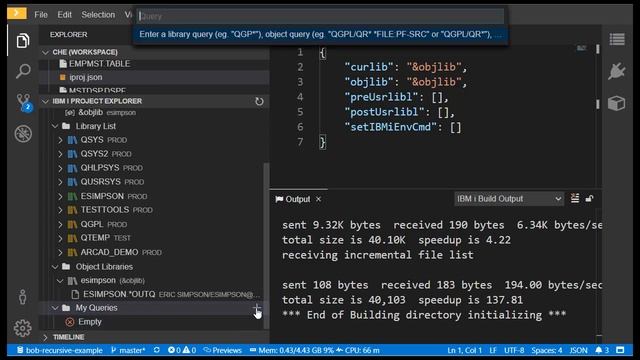
Task: Open the errors and warnings count
Action: (182, 350)
